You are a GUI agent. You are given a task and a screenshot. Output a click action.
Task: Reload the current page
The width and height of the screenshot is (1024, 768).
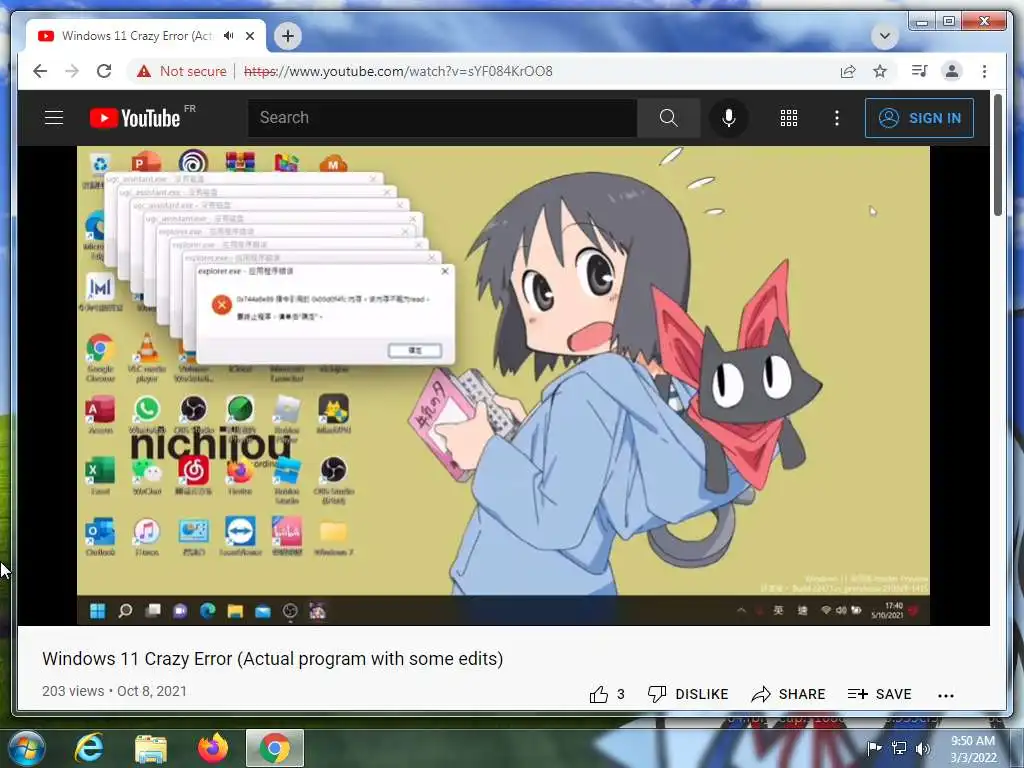click(104, 71)
